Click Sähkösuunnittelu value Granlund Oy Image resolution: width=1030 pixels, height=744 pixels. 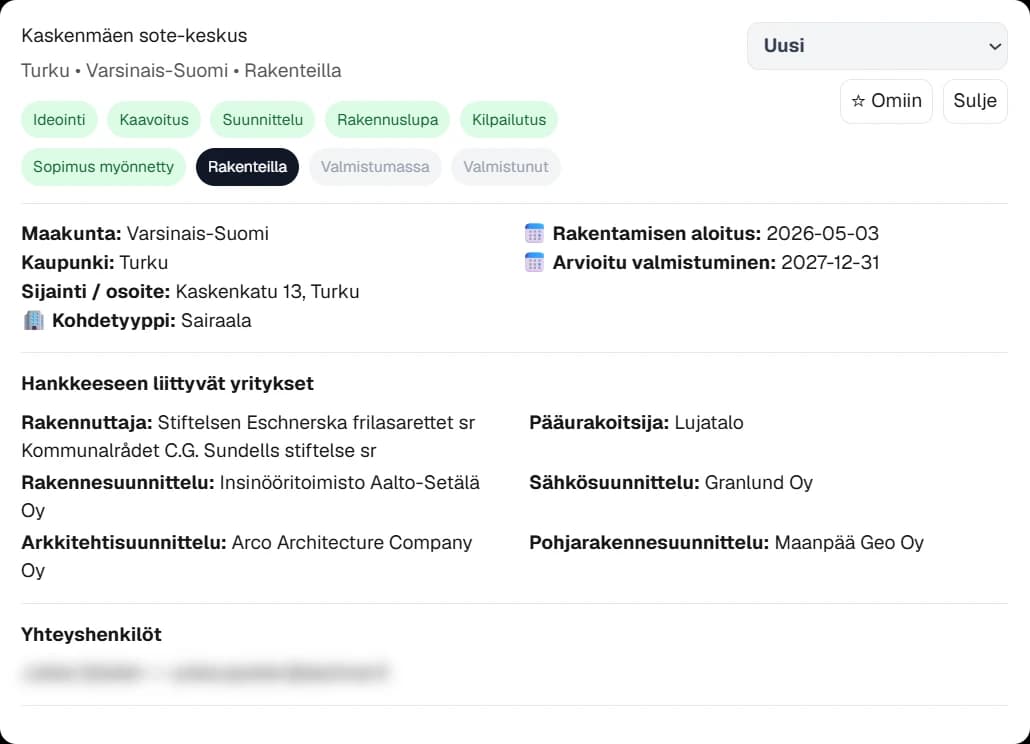759,483
